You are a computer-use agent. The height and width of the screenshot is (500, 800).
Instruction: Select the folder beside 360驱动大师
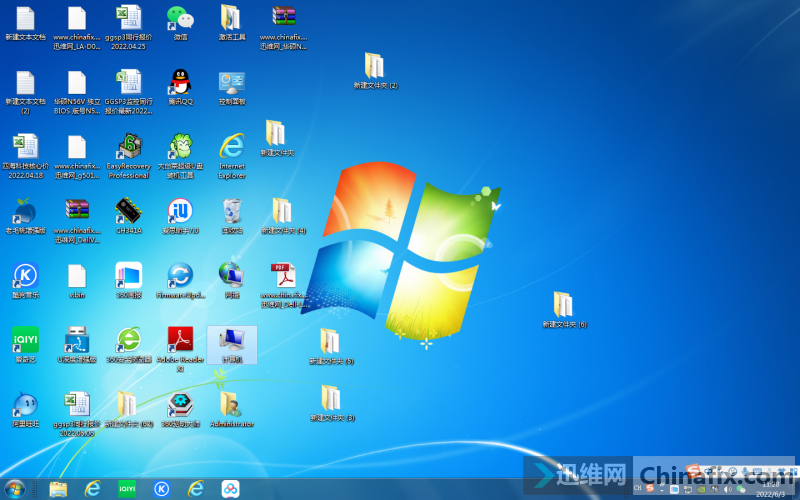(129, 409)
